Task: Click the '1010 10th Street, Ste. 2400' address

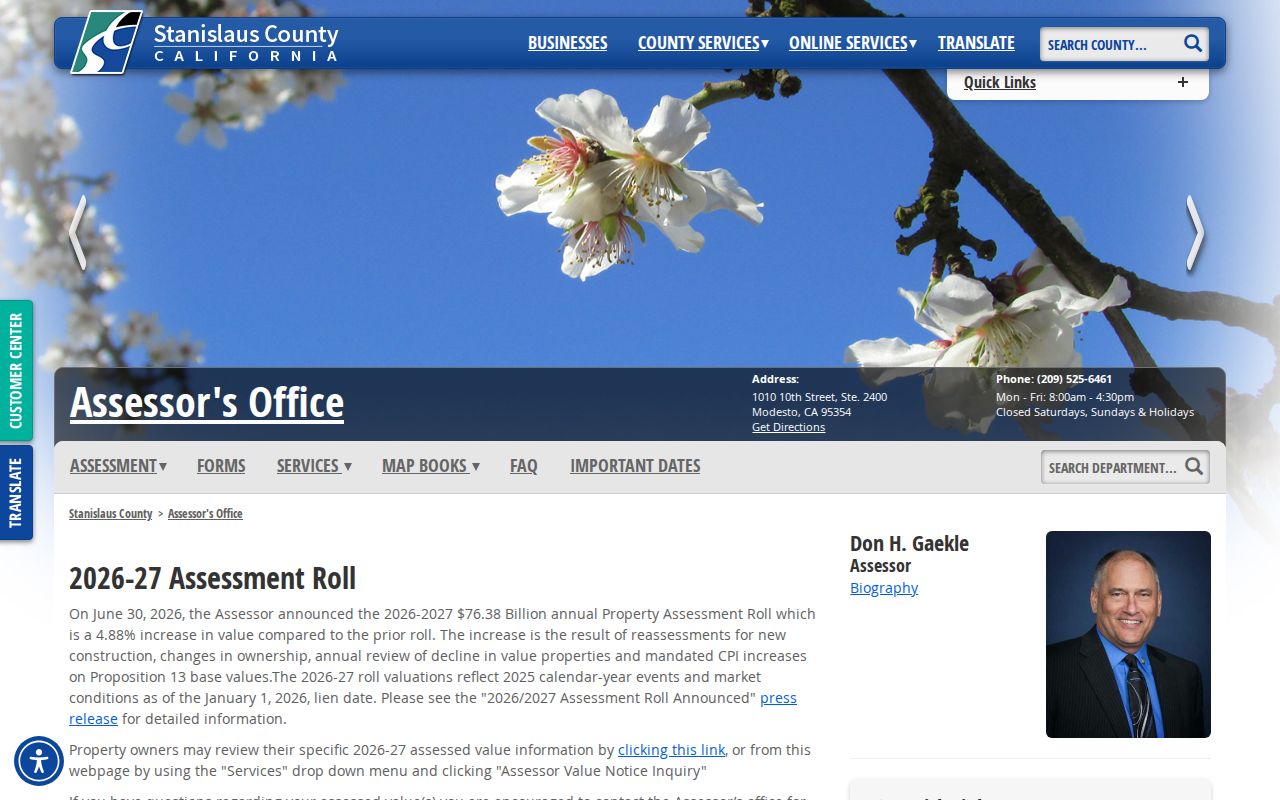Action: (819, 397)
